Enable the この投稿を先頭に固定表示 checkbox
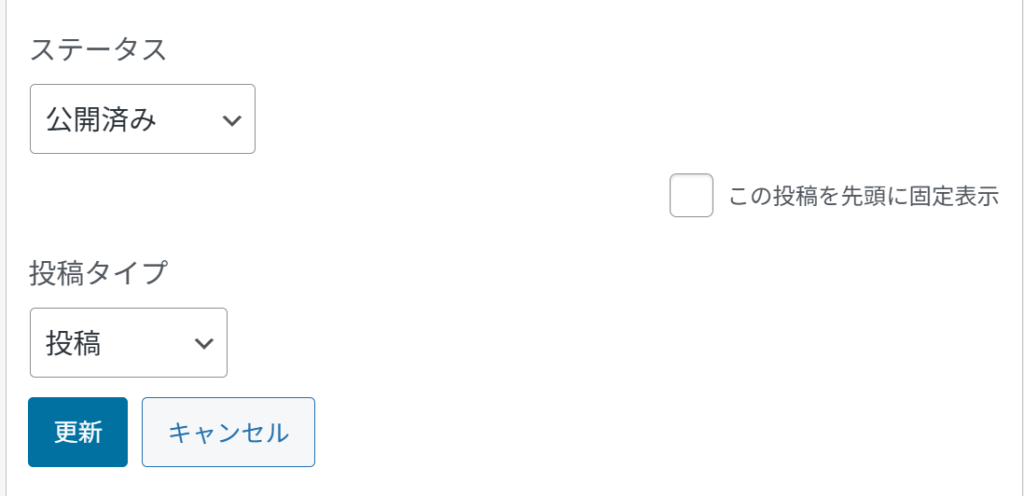 point(691,196)
